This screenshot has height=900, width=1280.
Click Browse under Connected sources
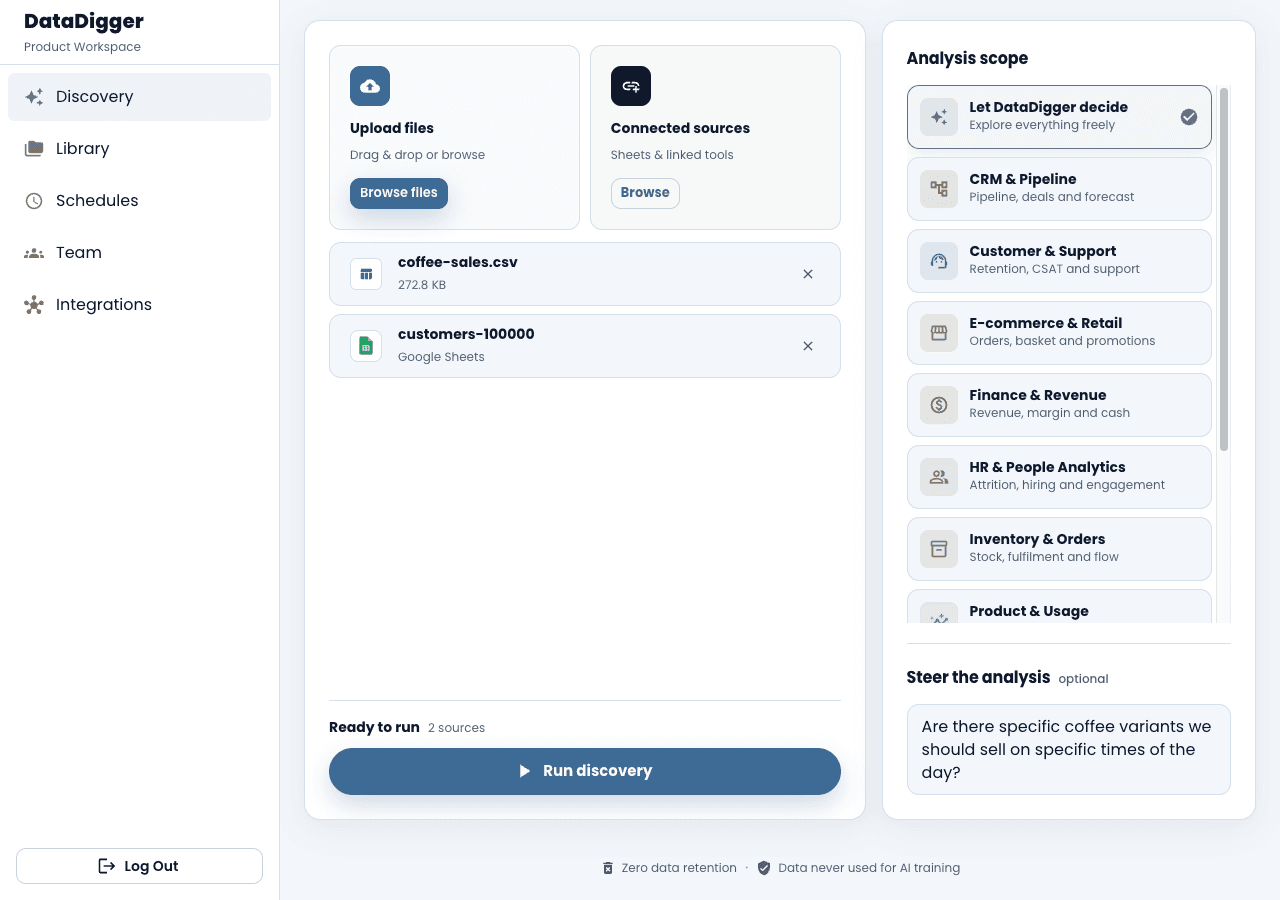coord(645,193)
